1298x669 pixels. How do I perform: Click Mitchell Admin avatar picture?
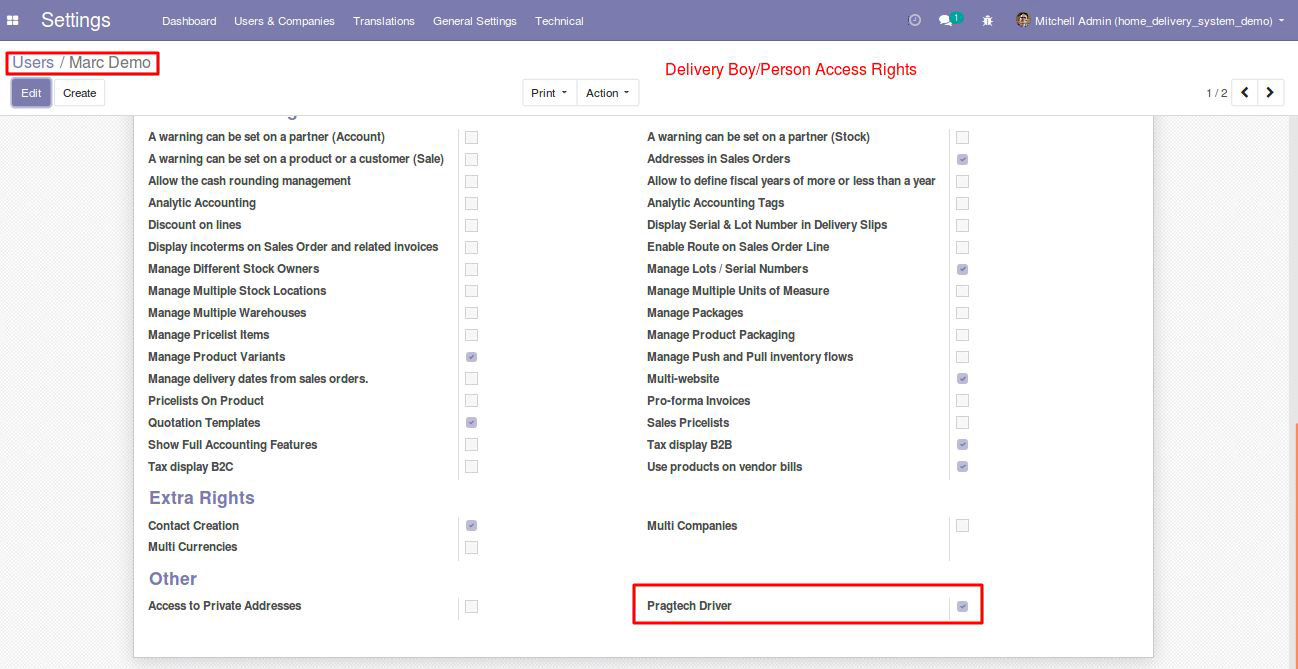point(1022,20)
